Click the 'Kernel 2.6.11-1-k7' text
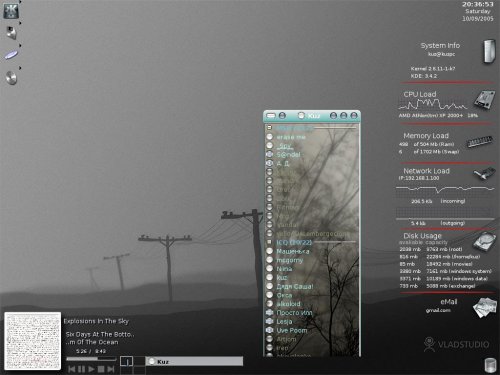 433,69
